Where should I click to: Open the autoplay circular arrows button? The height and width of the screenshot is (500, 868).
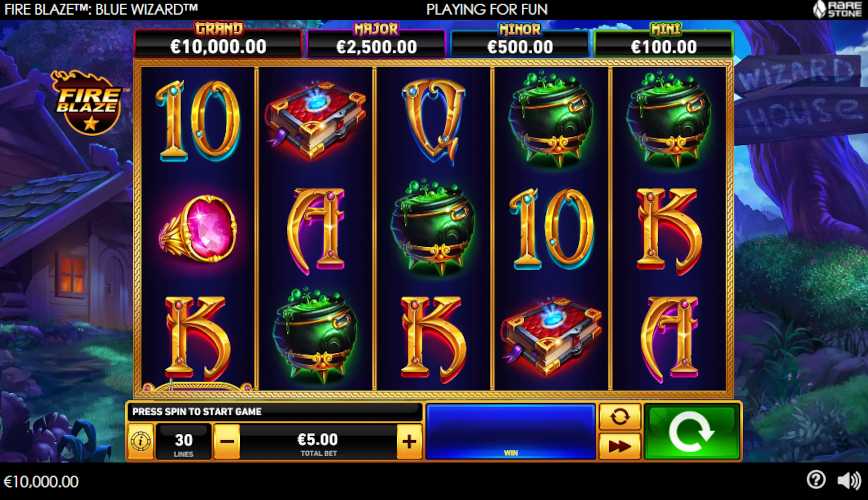[619, 417]
